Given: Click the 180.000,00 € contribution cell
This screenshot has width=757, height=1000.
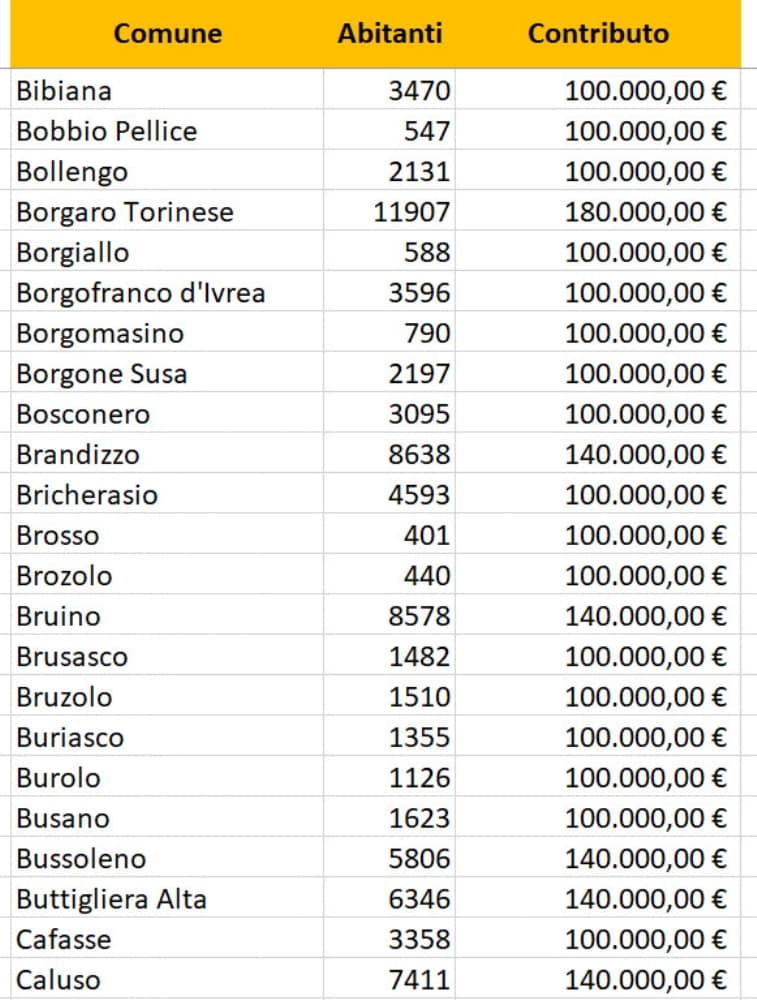Looking at the screenshot, I should (645, 212).
